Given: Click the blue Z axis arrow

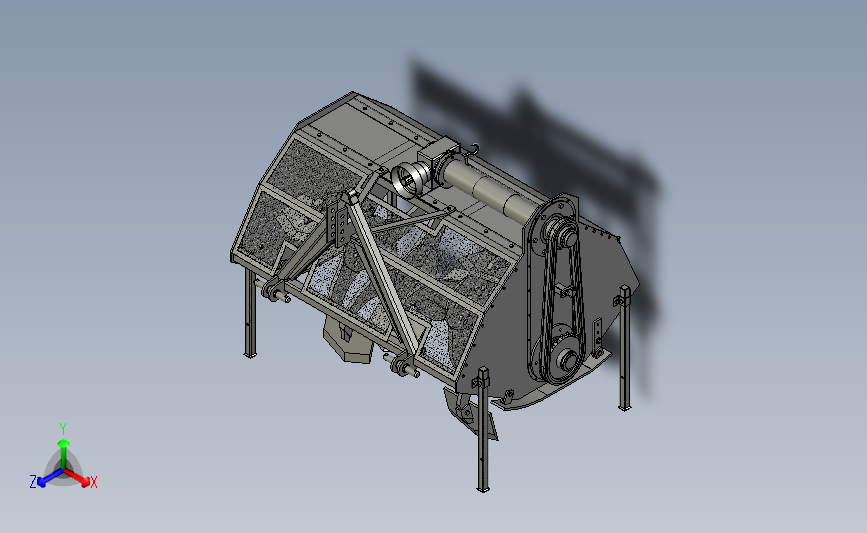Looking at the screenshot, I should coord(51,478).
